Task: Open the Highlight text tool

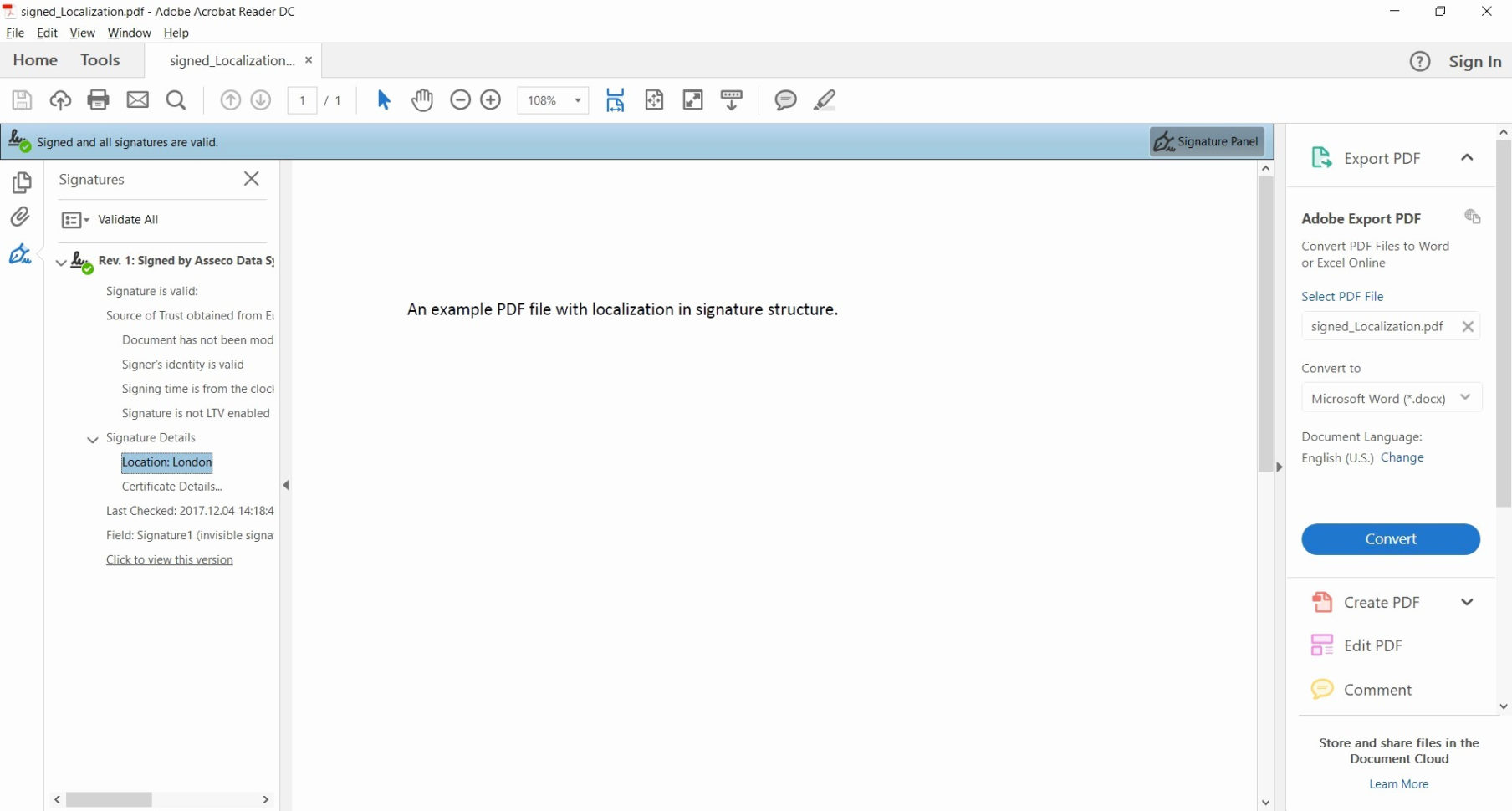Action: coord(824,99)
